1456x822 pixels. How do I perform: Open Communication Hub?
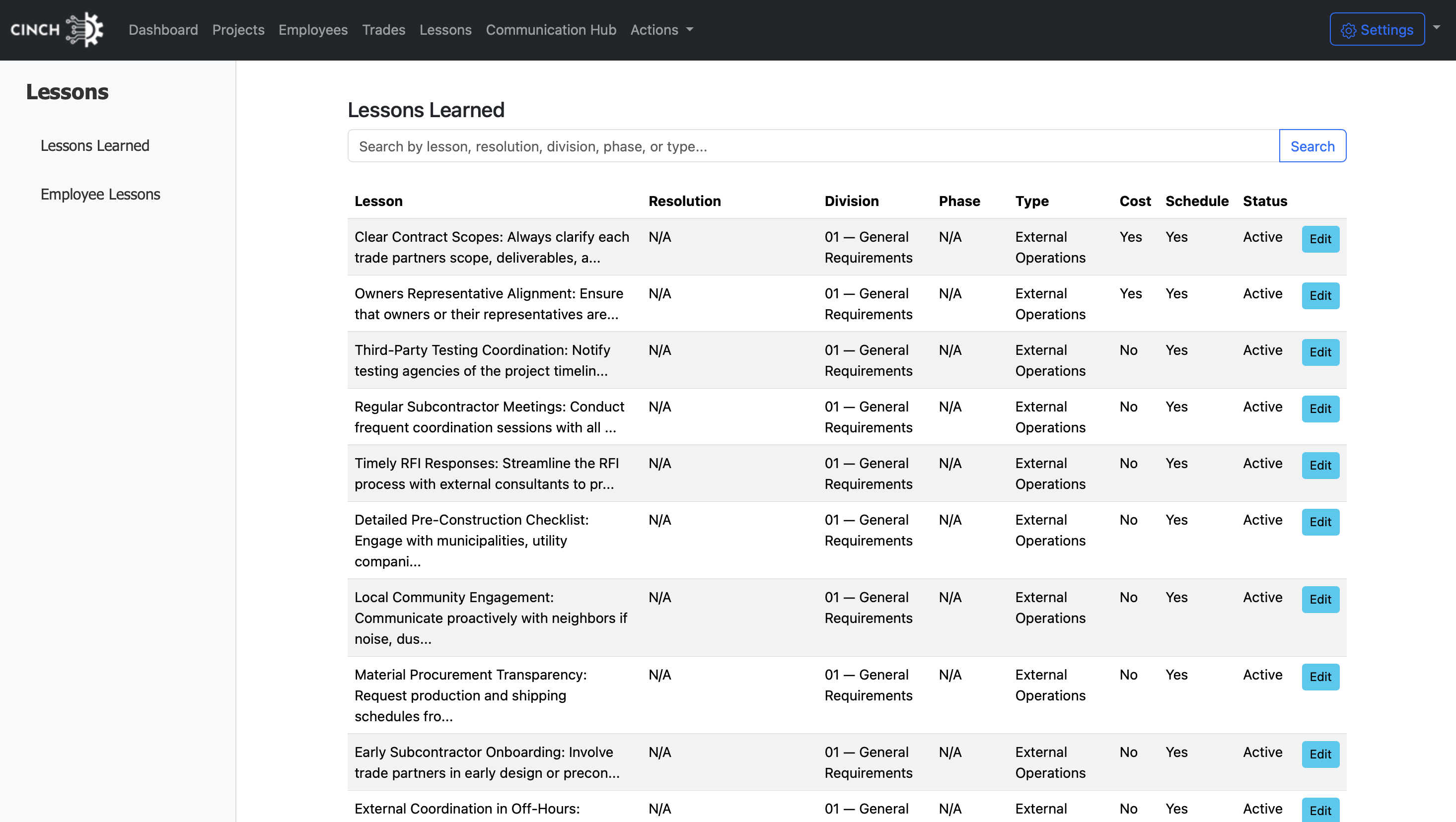[551, 29]
